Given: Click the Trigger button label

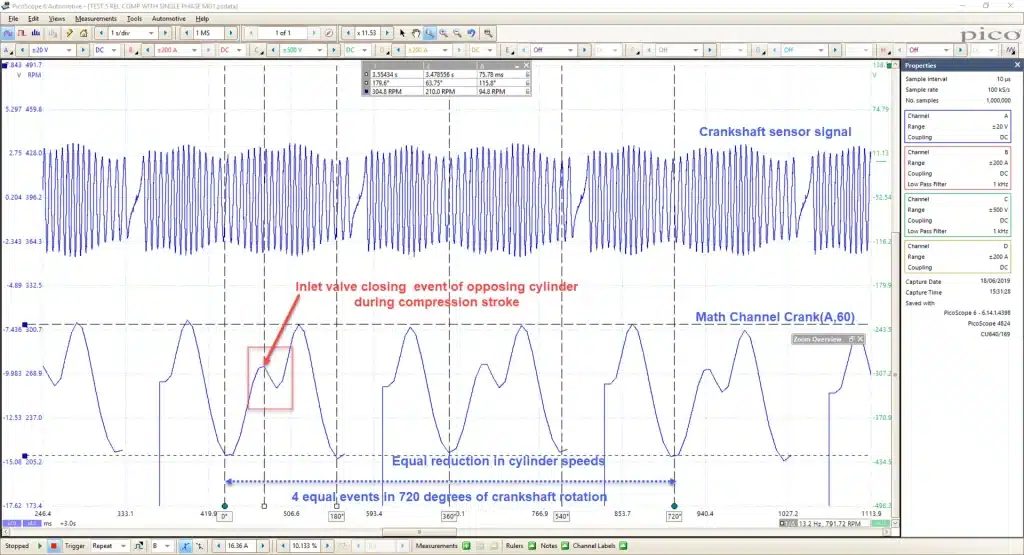Looking at the screenshot, I should 74,546.
